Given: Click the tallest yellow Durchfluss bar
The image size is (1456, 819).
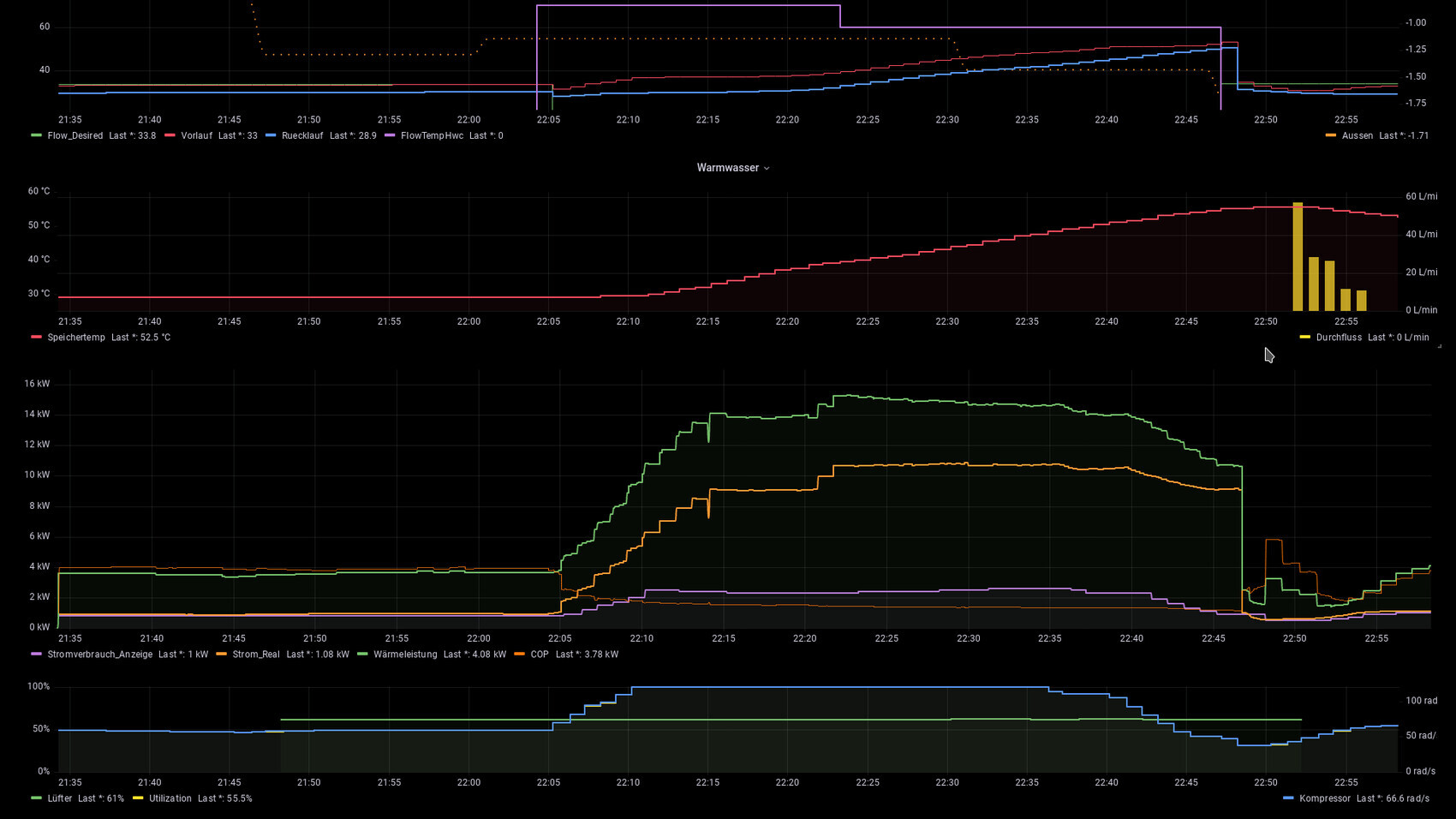Looking at the screenshot, I should tap(1298, 257).
